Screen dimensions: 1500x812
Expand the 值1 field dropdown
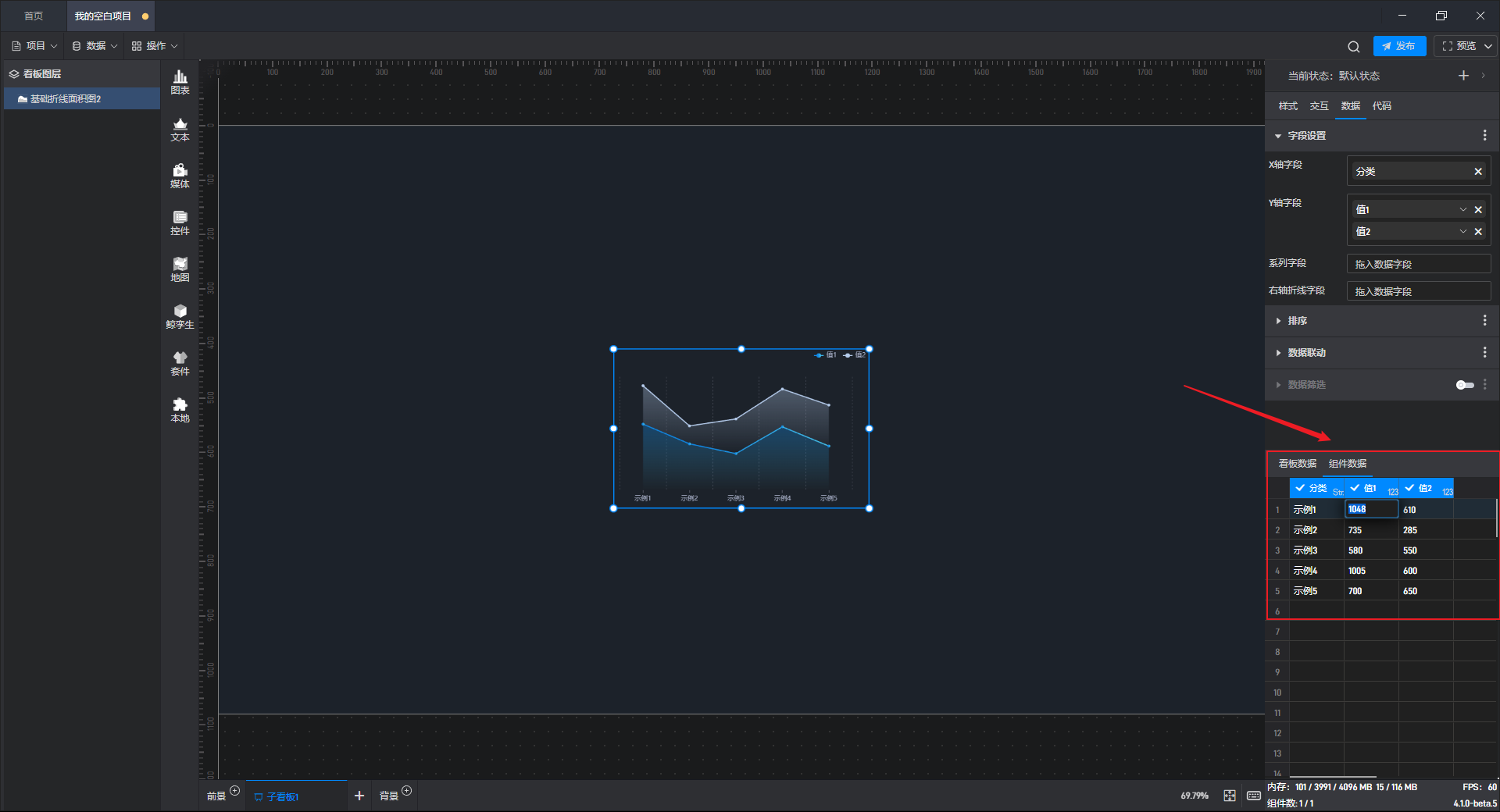pyautogui.click(x=1462, y=209)
